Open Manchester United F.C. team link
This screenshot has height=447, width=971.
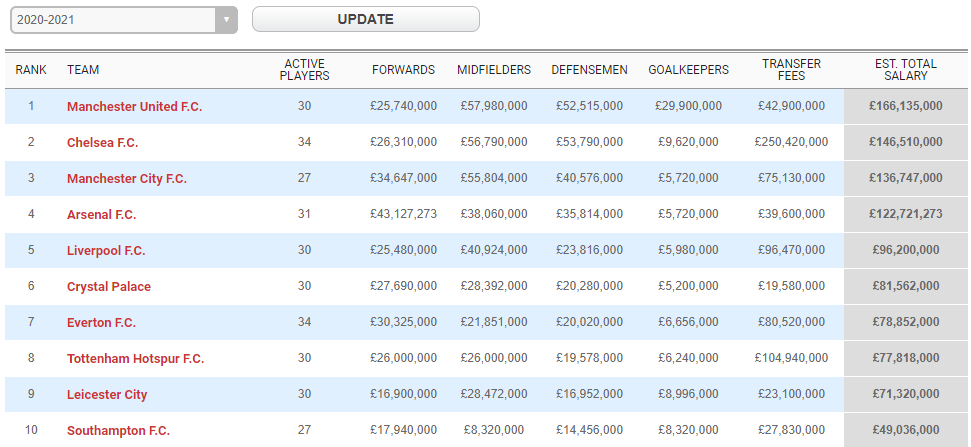click(x=134, y=106)
